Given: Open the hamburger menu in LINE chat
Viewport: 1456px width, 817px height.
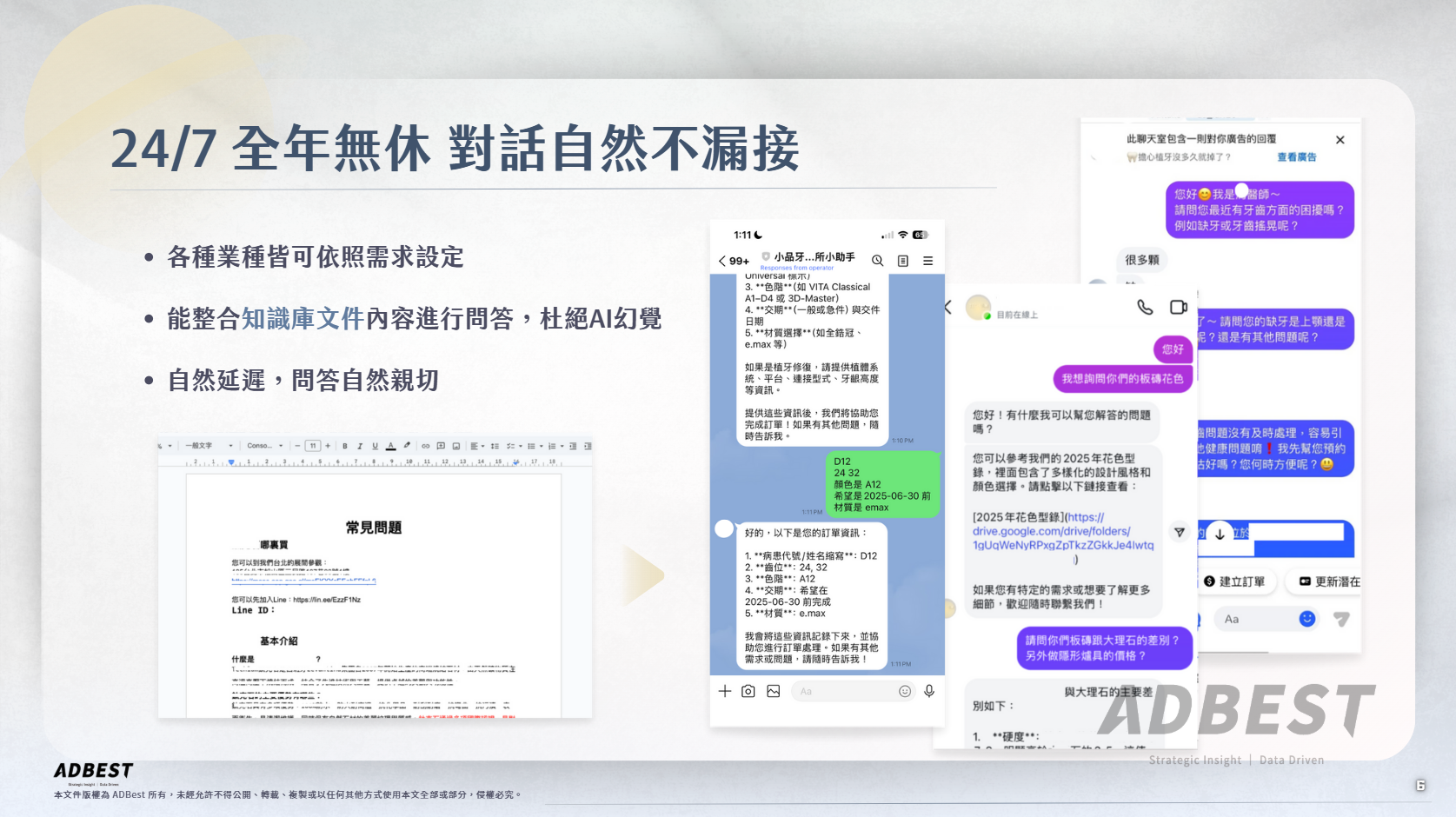Looking at the screenshot, I should (927, 261).
